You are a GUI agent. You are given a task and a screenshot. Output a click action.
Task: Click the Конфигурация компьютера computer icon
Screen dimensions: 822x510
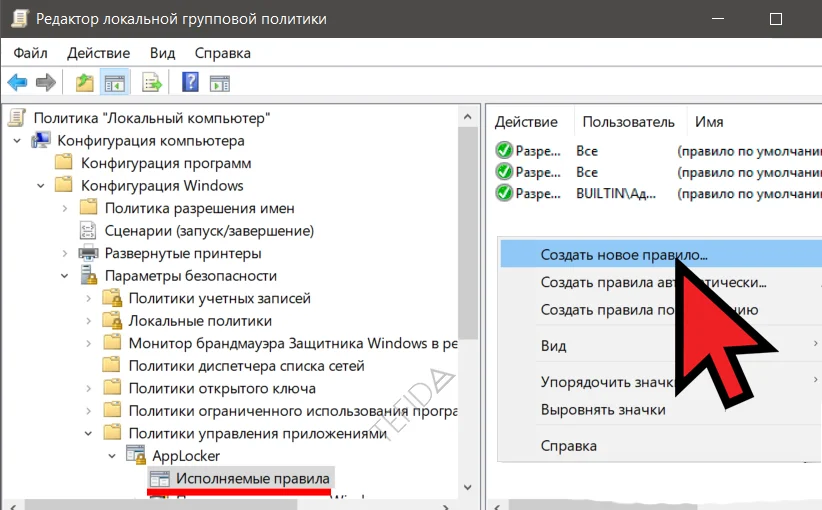click(41, 140)
